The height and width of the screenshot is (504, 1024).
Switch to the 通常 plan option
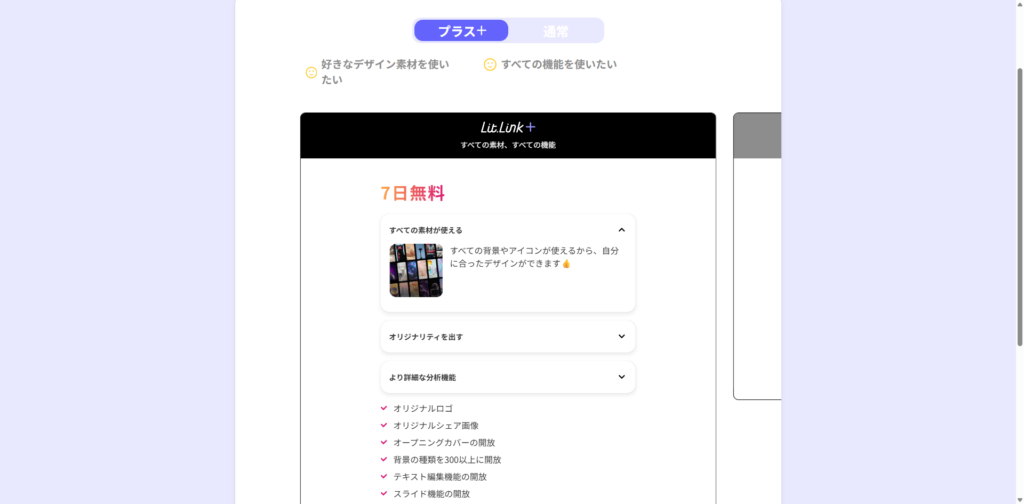[556, 31]
